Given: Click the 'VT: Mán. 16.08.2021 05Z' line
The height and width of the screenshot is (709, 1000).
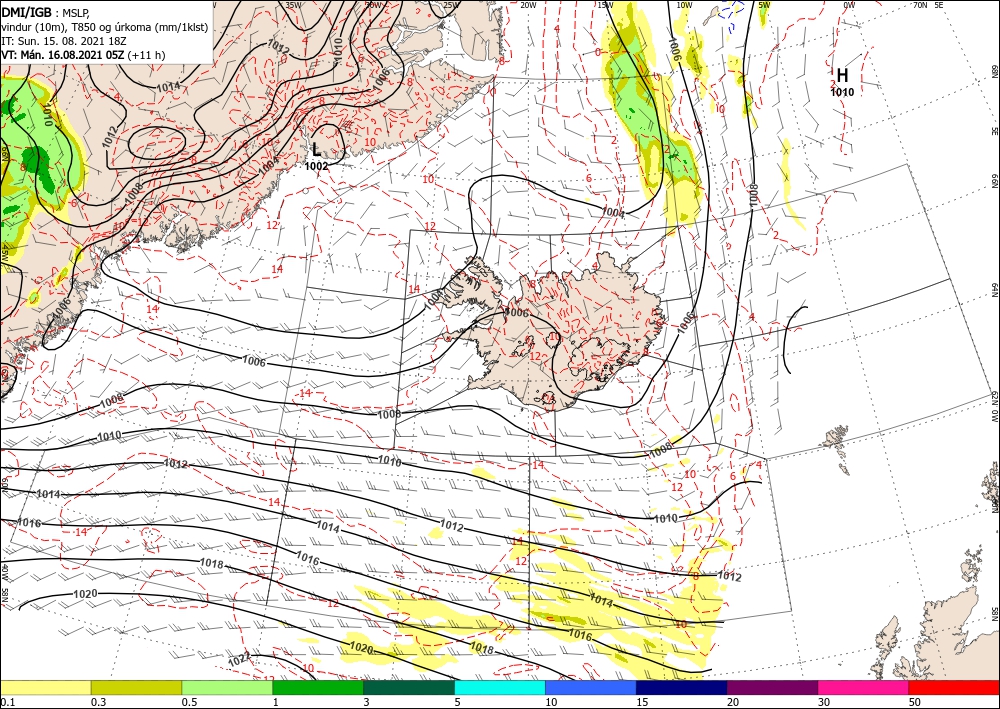Looking at the screenshot, I should point(83,55).
